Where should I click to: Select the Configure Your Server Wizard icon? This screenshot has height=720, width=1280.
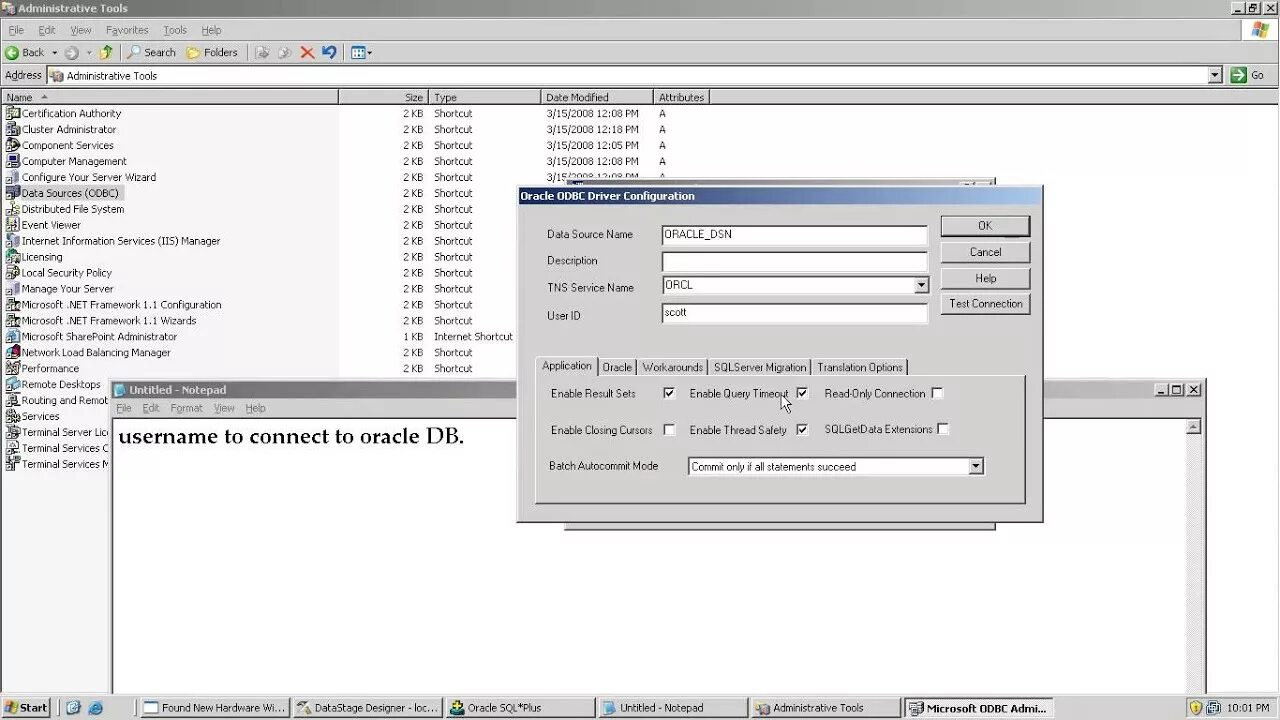(13, 177)
